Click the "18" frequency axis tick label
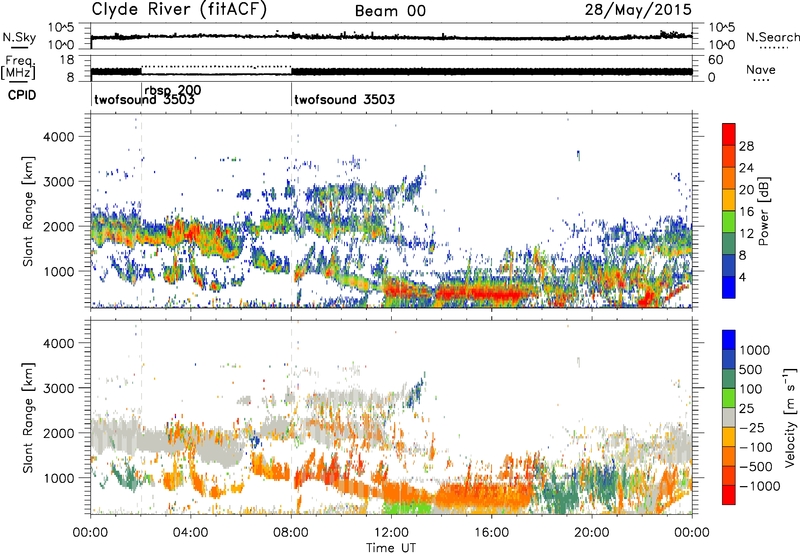Screen dimensions: 800x554 click(67, 60)
